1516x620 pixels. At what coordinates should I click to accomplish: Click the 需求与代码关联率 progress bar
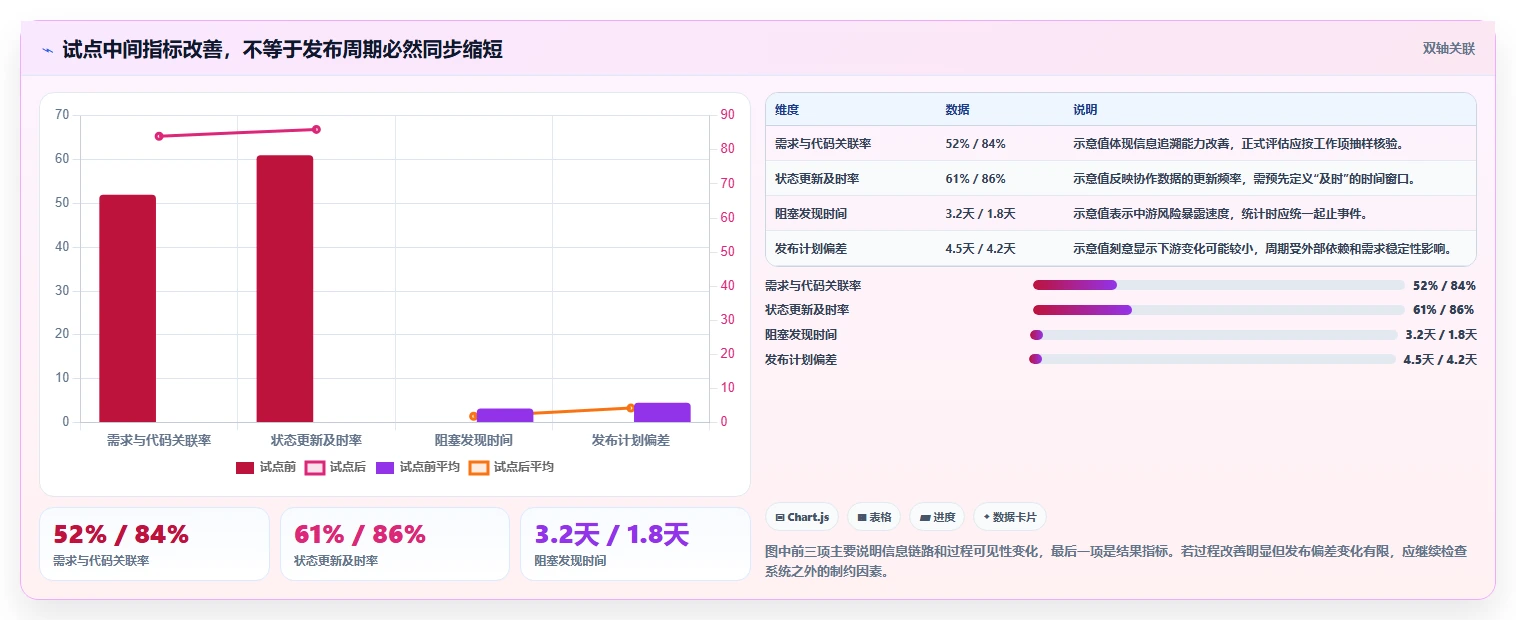pyautogui.click(x=1219, y=285)
